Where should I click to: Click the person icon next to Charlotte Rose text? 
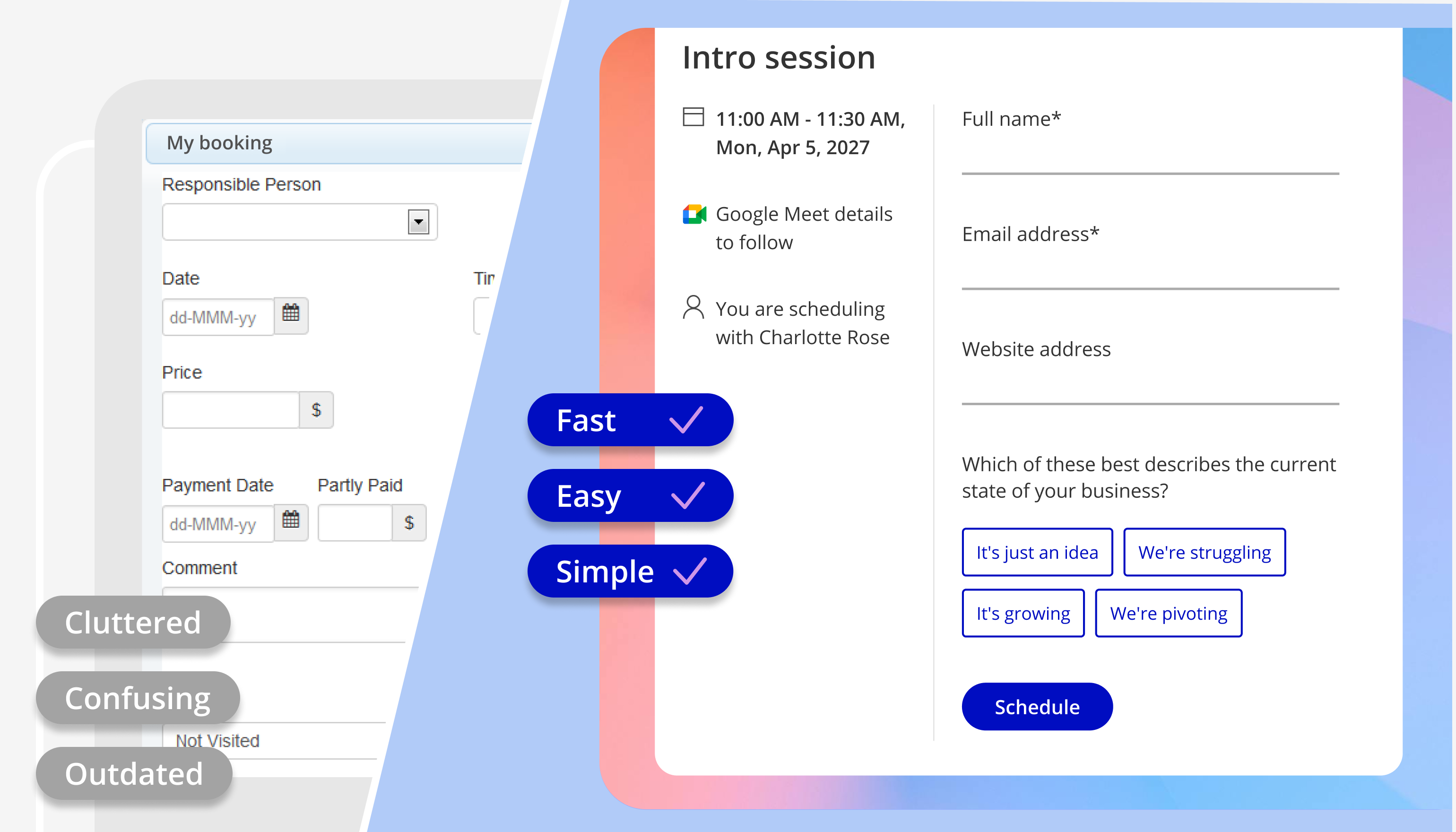click(x=693, y=308)
